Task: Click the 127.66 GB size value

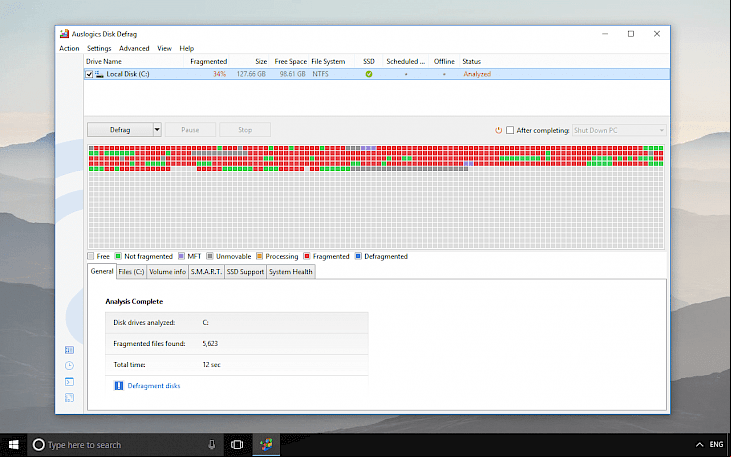Action: (251, 74)
